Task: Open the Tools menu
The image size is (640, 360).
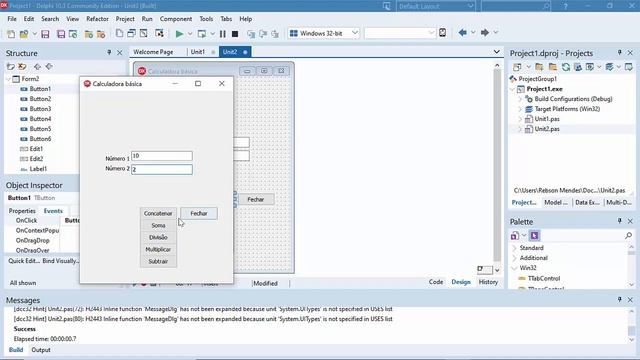Action: pos(206,19)
